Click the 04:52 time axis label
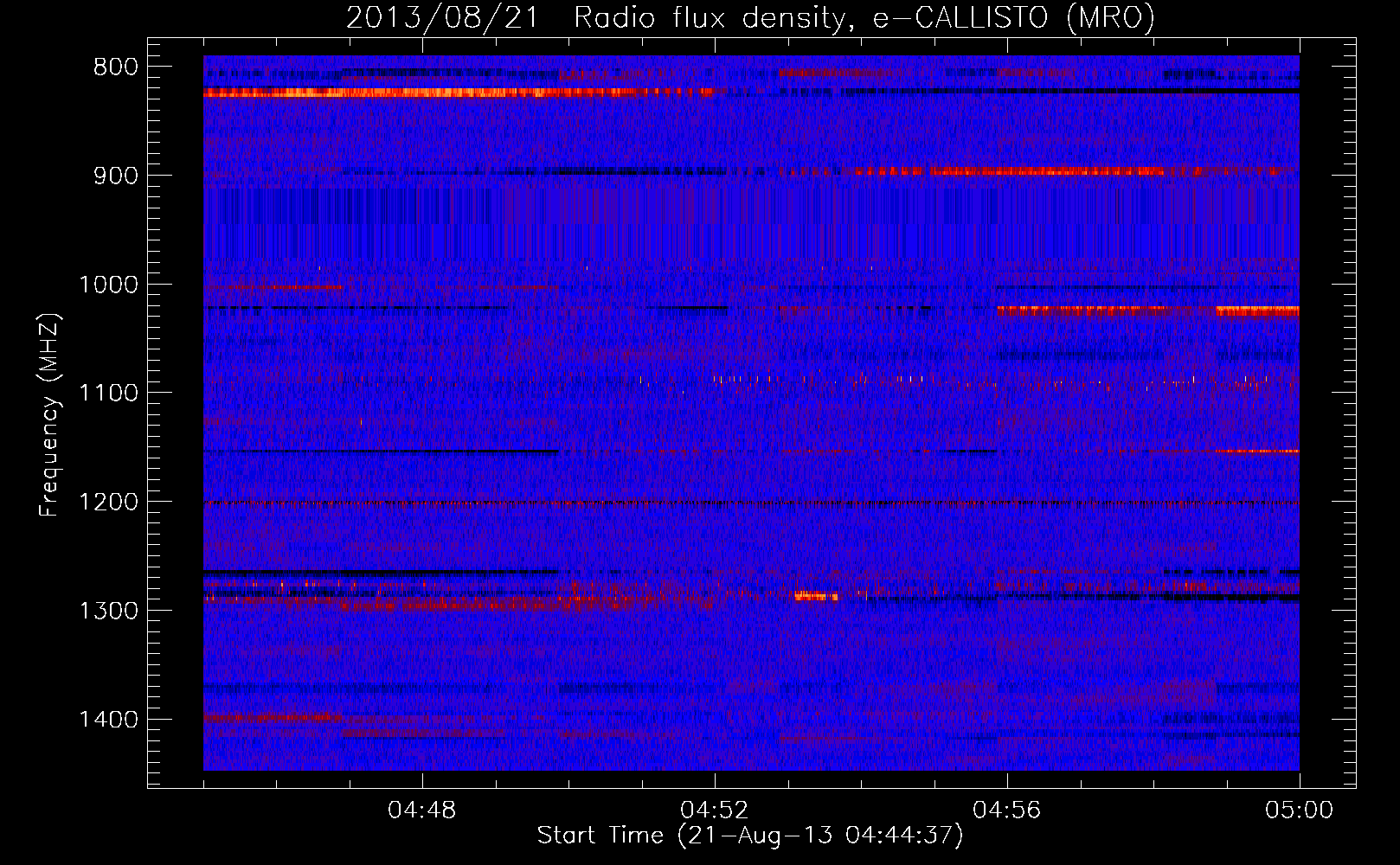1400x865 pixels. click(715, 811)
